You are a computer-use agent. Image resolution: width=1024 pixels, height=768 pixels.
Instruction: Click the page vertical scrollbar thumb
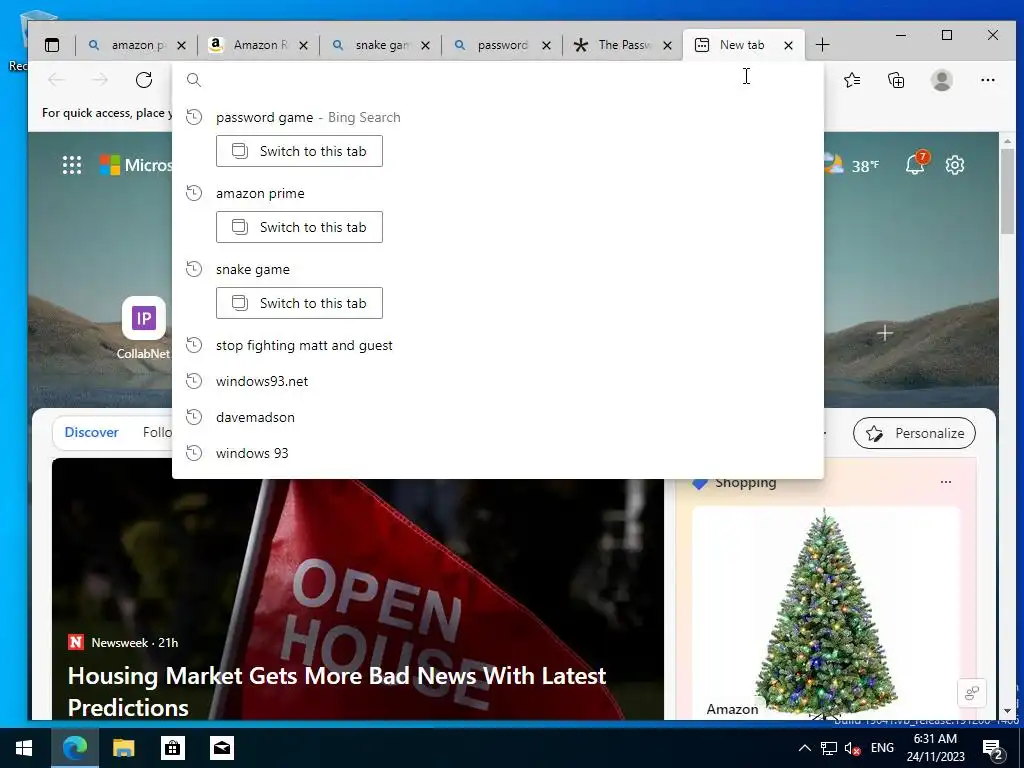coord(1008,191)
